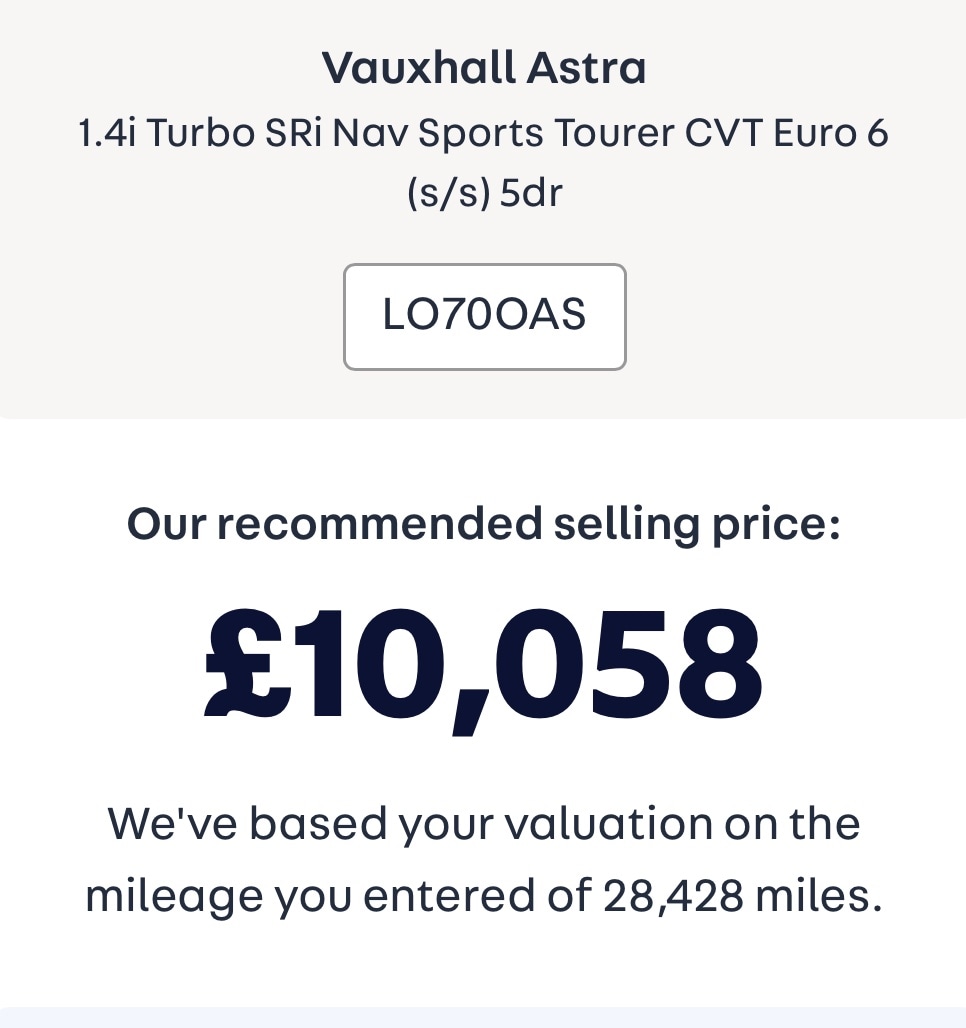Click the 1.4i Turbo engine text
Image resolution: width=966 pixels, height=1028 pixels.
click(x=166, y=132)
